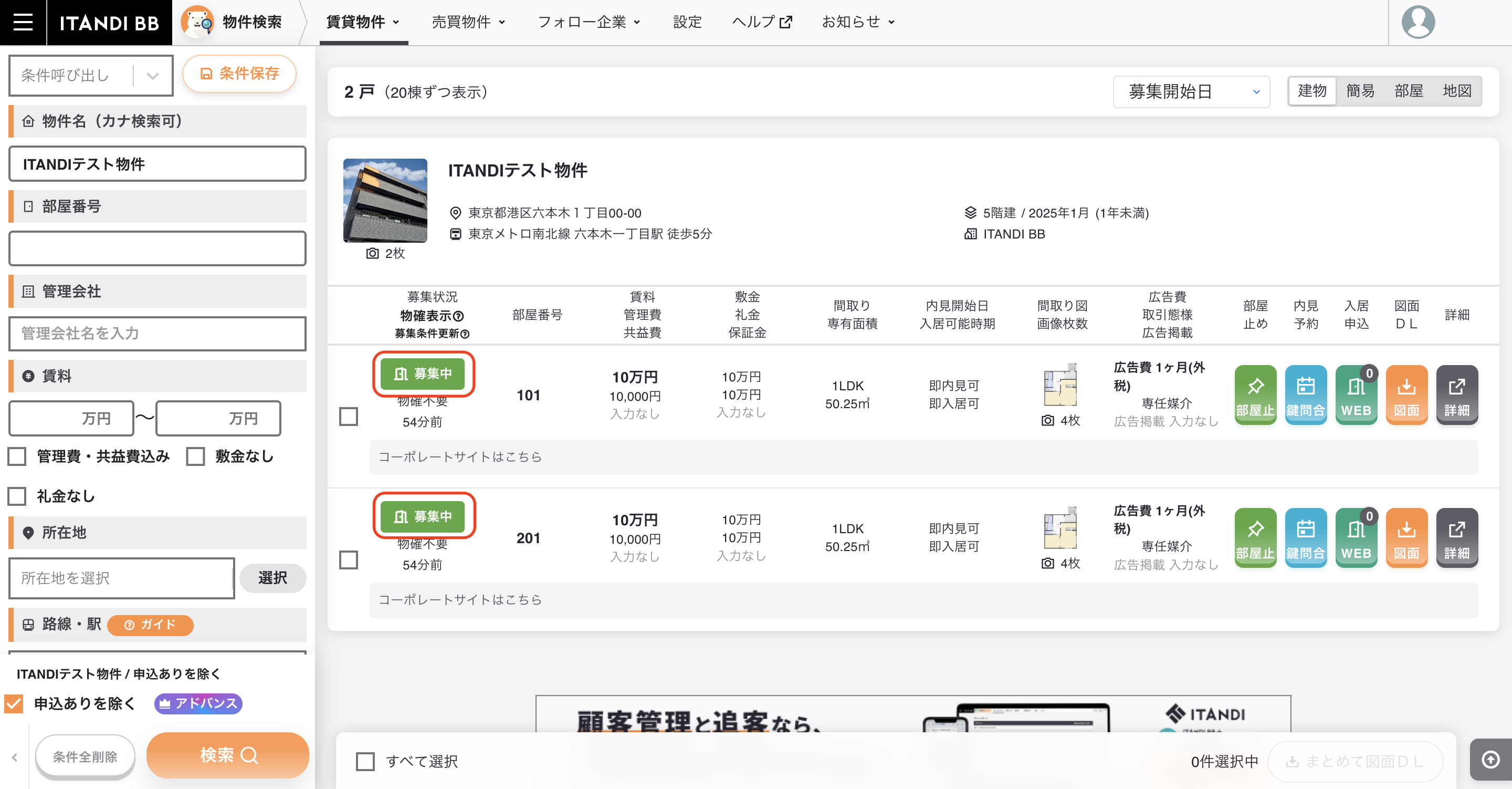Image resolution: width=1512 pixels, height=789 pixels.
Task: Switch to 簡易 view tab
Action: [1361, 91]
